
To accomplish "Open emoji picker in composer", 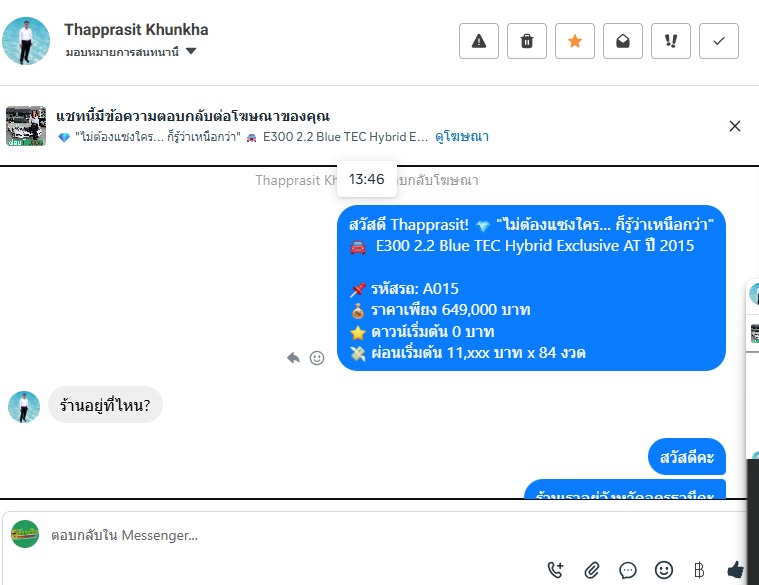I will coord(664,570).
